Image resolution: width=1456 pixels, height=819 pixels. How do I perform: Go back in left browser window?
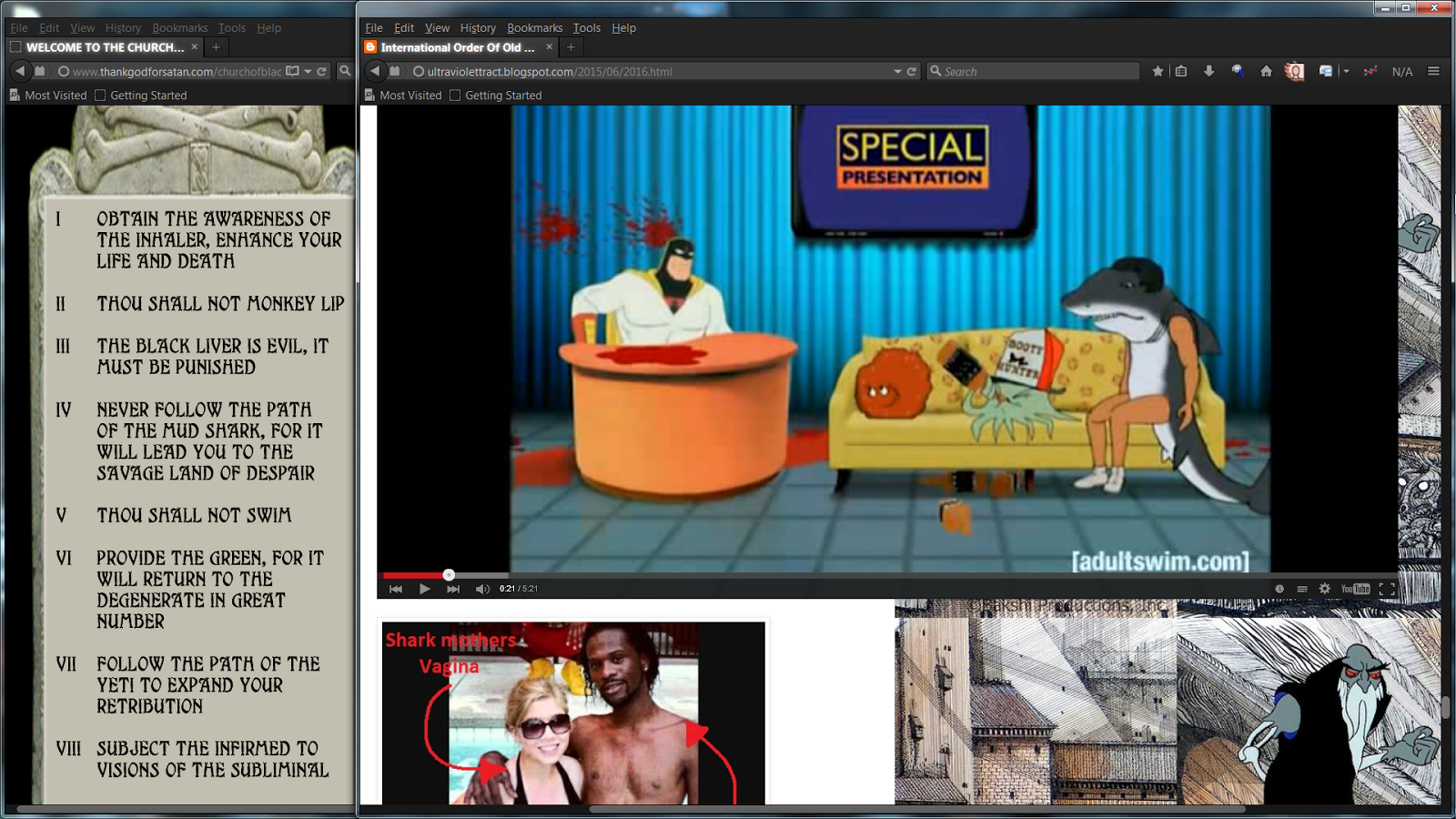pos(20,71)
